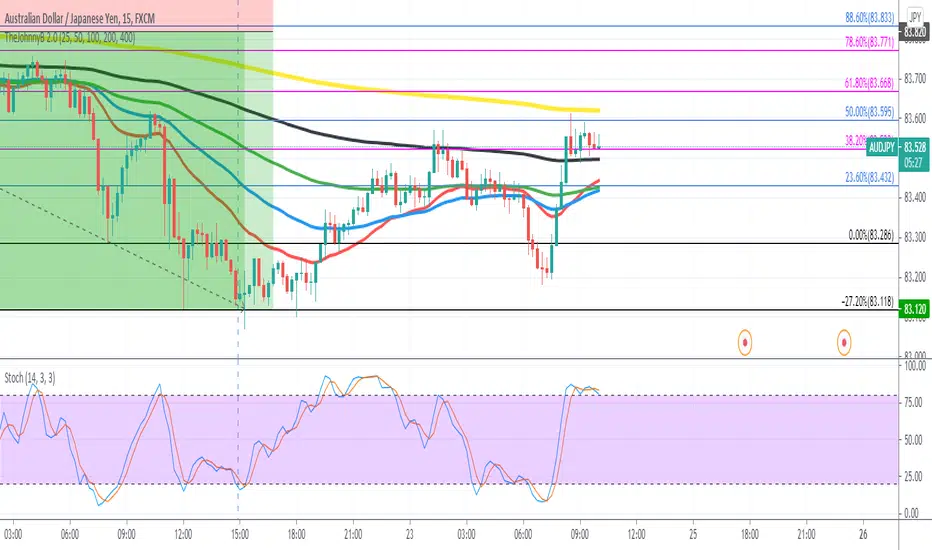Click the dark 83.820 price label
932x550 pixels.
914,32
